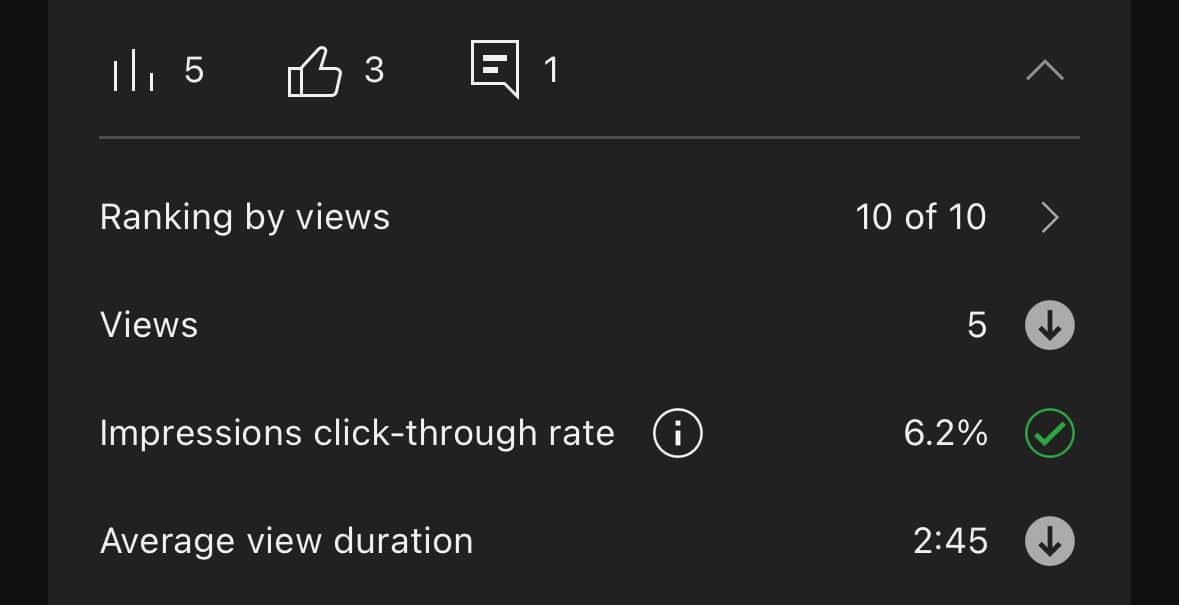Viewport: 1179px width, 605px height.
Task: Click the likes count 3 in the header
Action: pos(374,70)
